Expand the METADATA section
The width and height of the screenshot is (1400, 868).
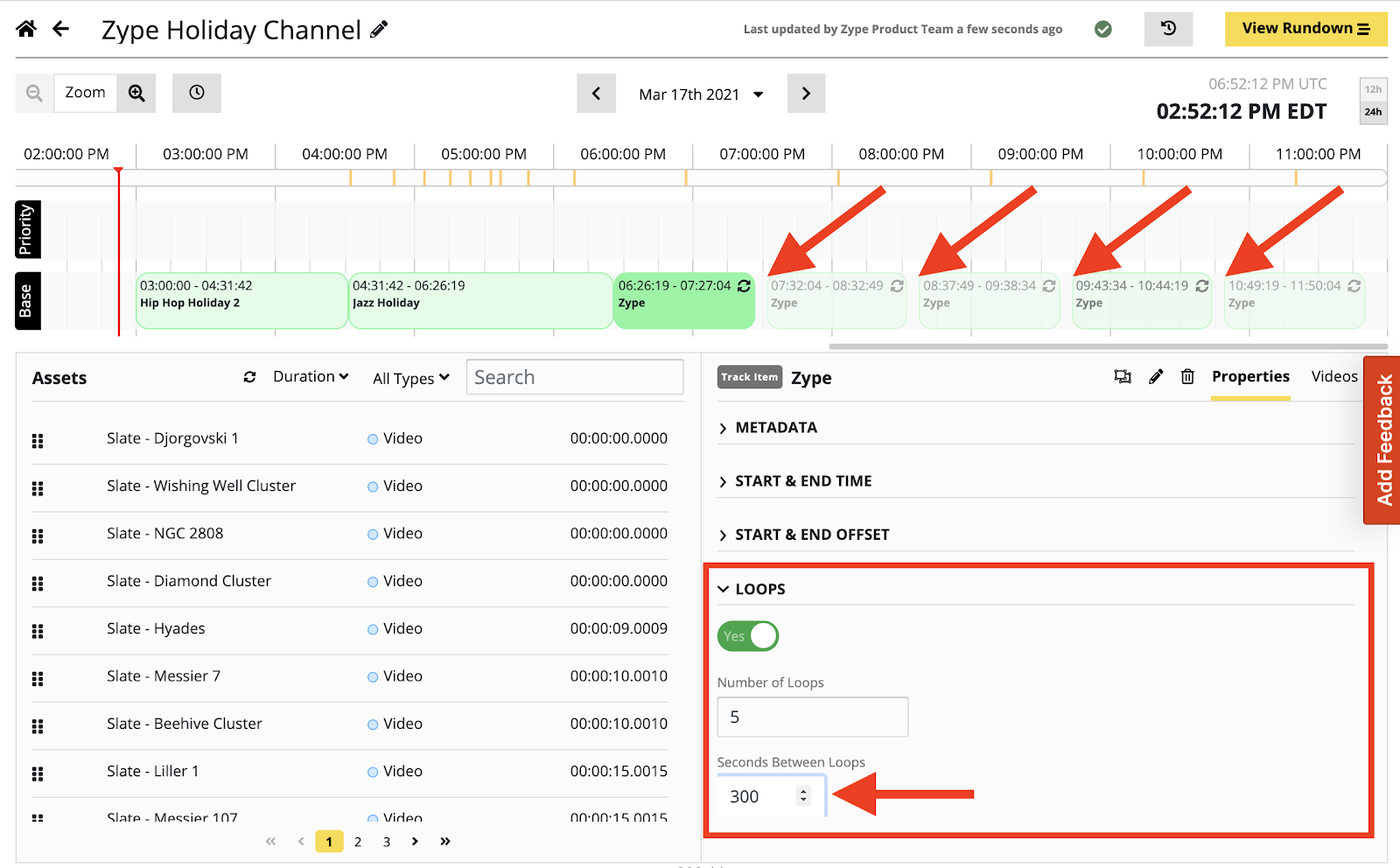point(1036,427)
